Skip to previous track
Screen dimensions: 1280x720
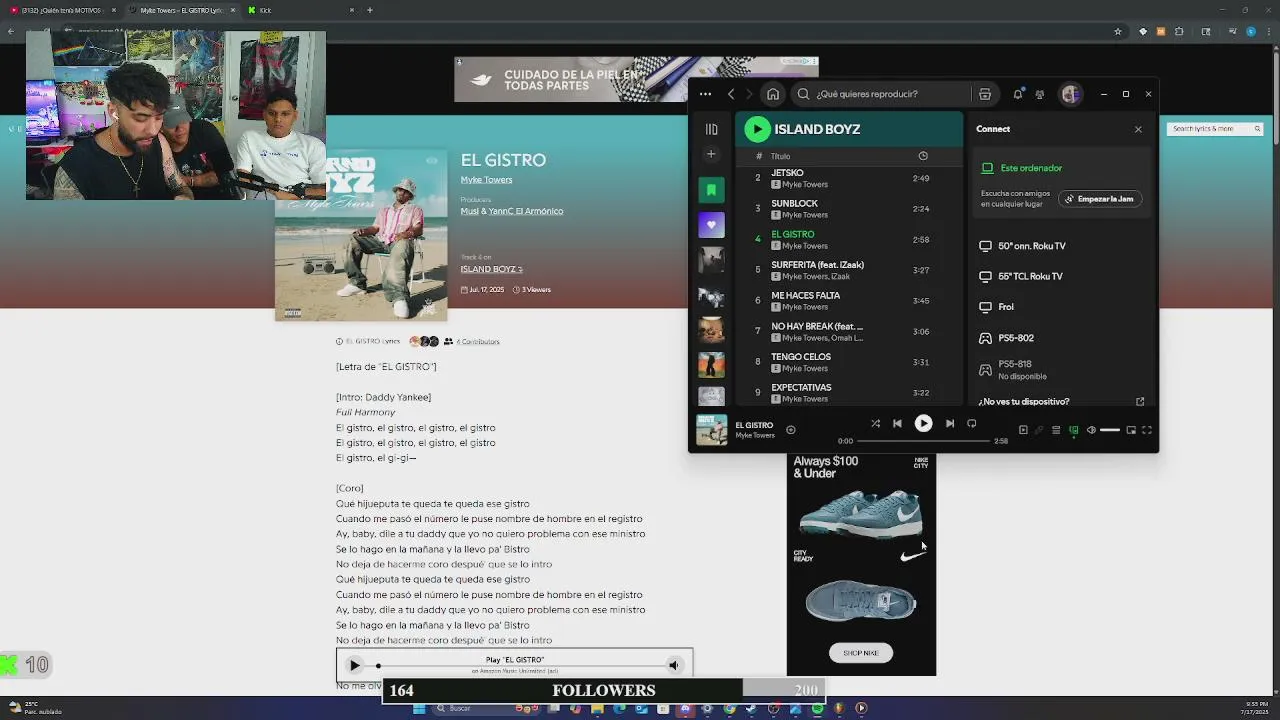coord(897,424)
